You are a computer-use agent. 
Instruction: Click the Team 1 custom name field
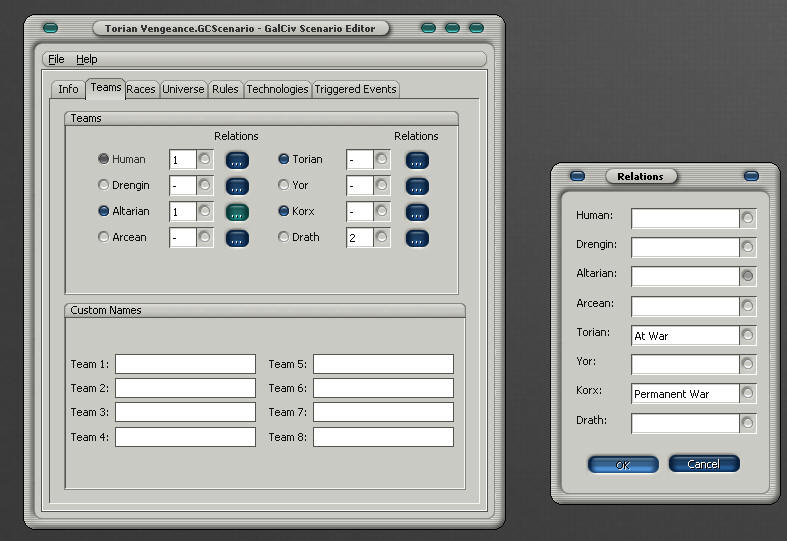(186, 364)
